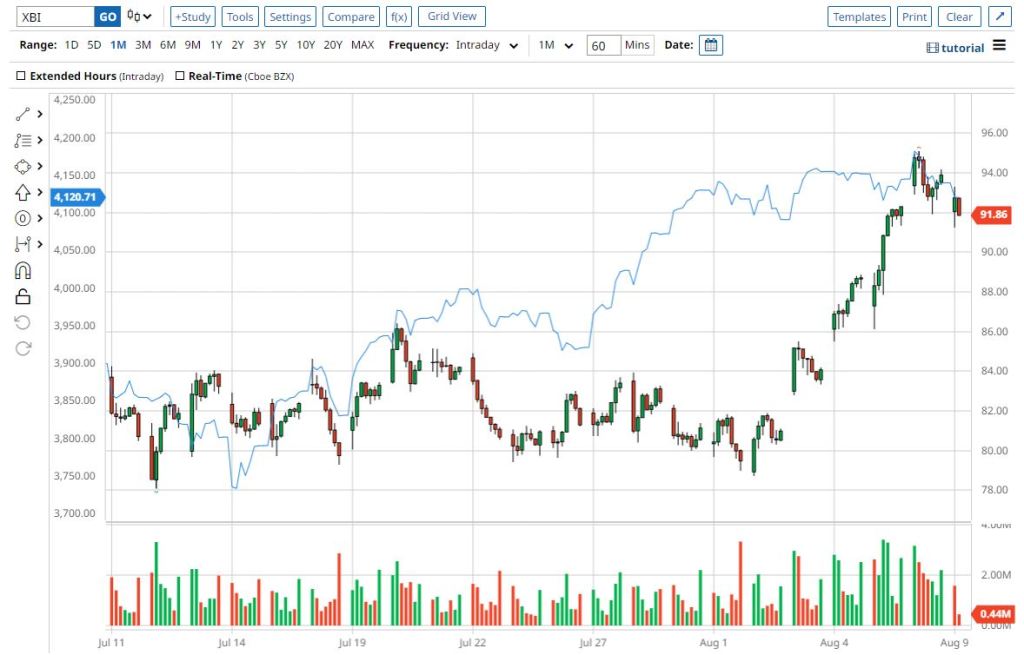The image size is (1024, 655).
Task: Pick the circle marker tool
Action: tap(22, 217)
